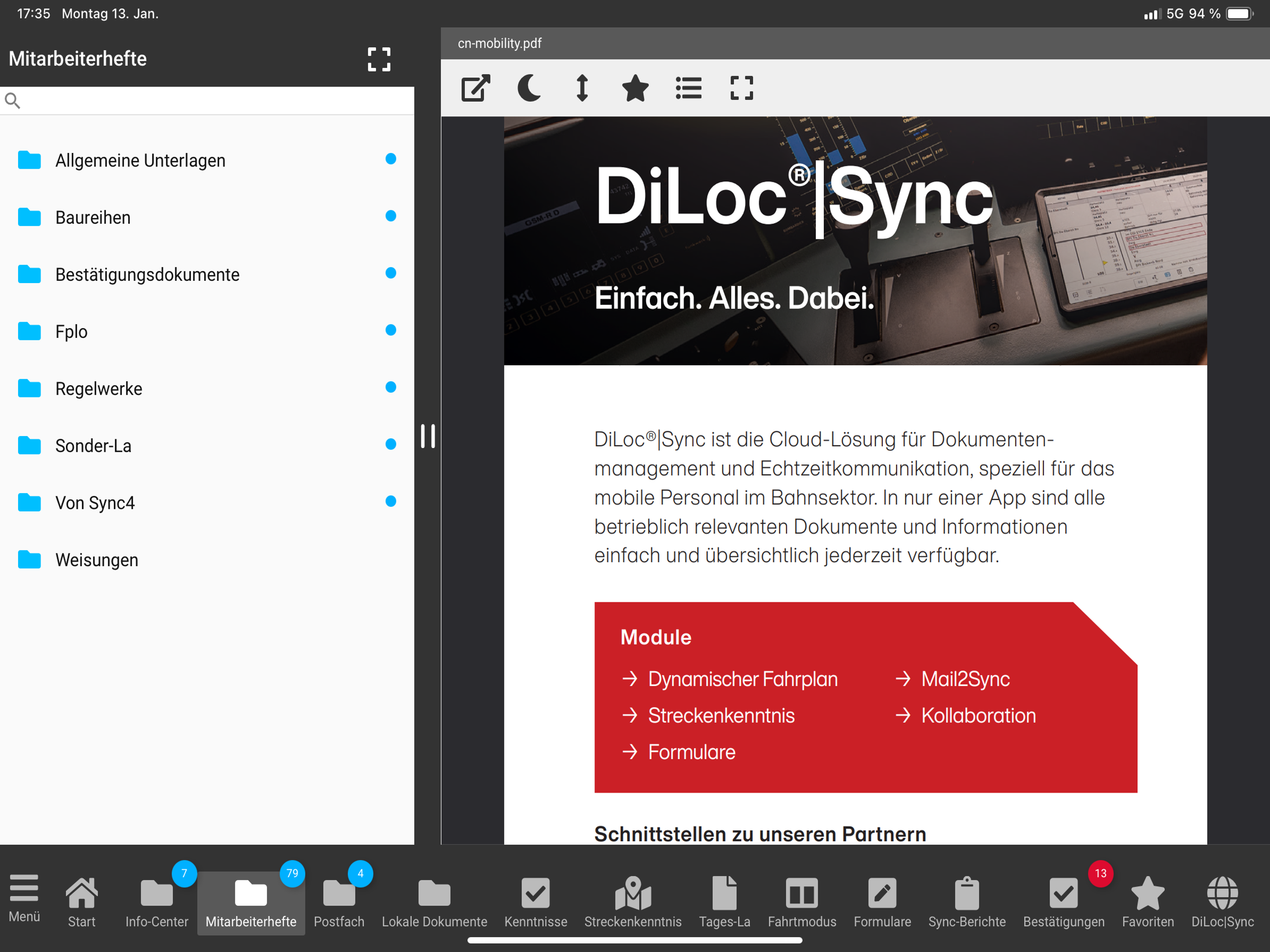Open the Allgemeine Unterlagen folder

[x=207, y=159]
